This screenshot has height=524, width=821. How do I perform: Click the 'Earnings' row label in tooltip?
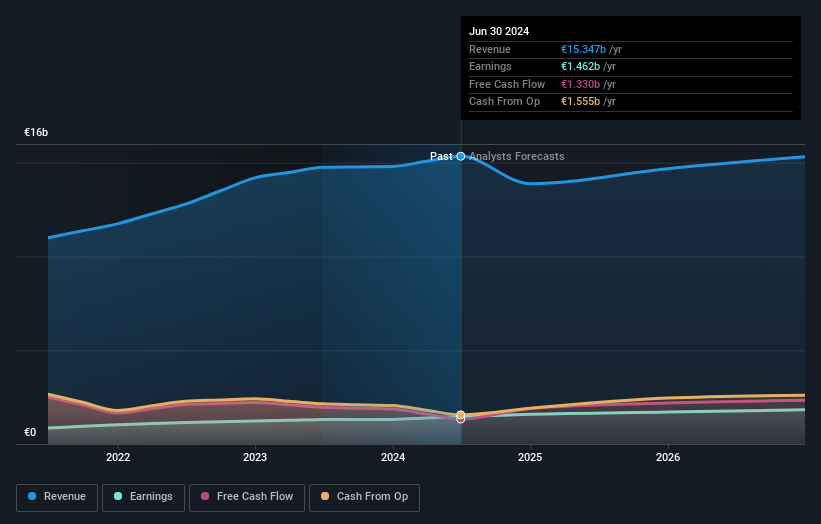490,66
